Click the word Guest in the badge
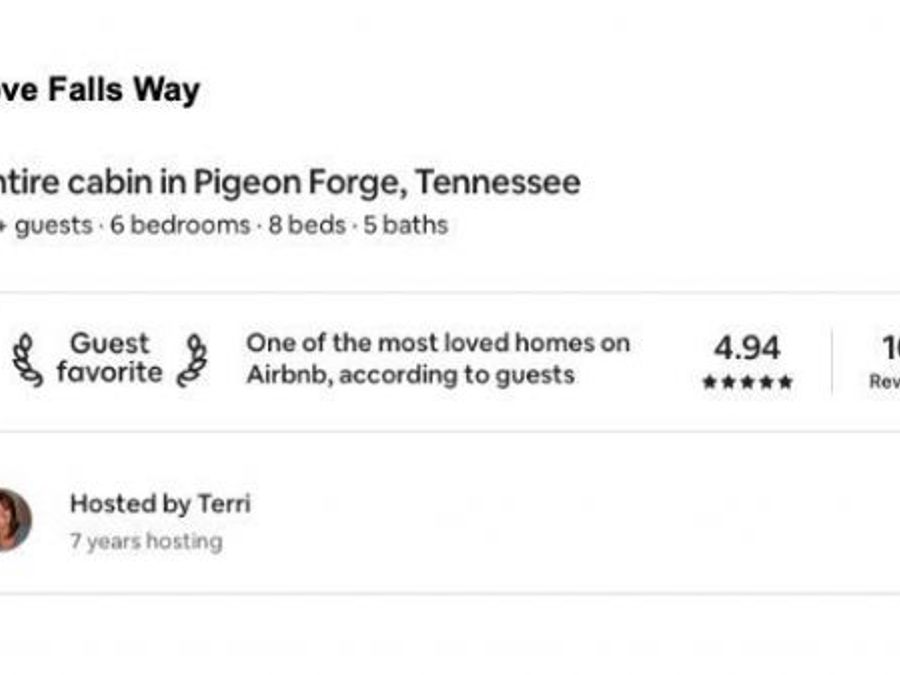Image resolution: width=900 pixels, height=675 pixels. click(x=110, y=344)
